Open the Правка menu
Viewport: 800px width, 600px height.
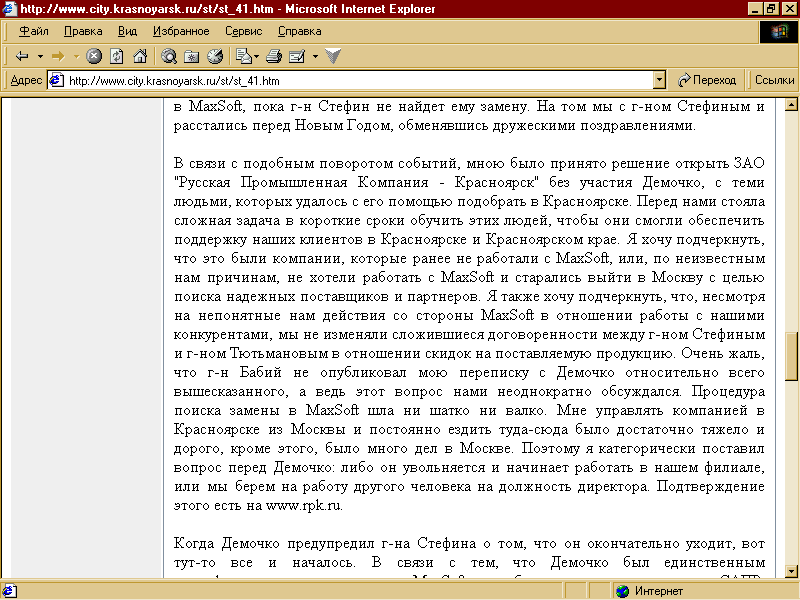83,31
